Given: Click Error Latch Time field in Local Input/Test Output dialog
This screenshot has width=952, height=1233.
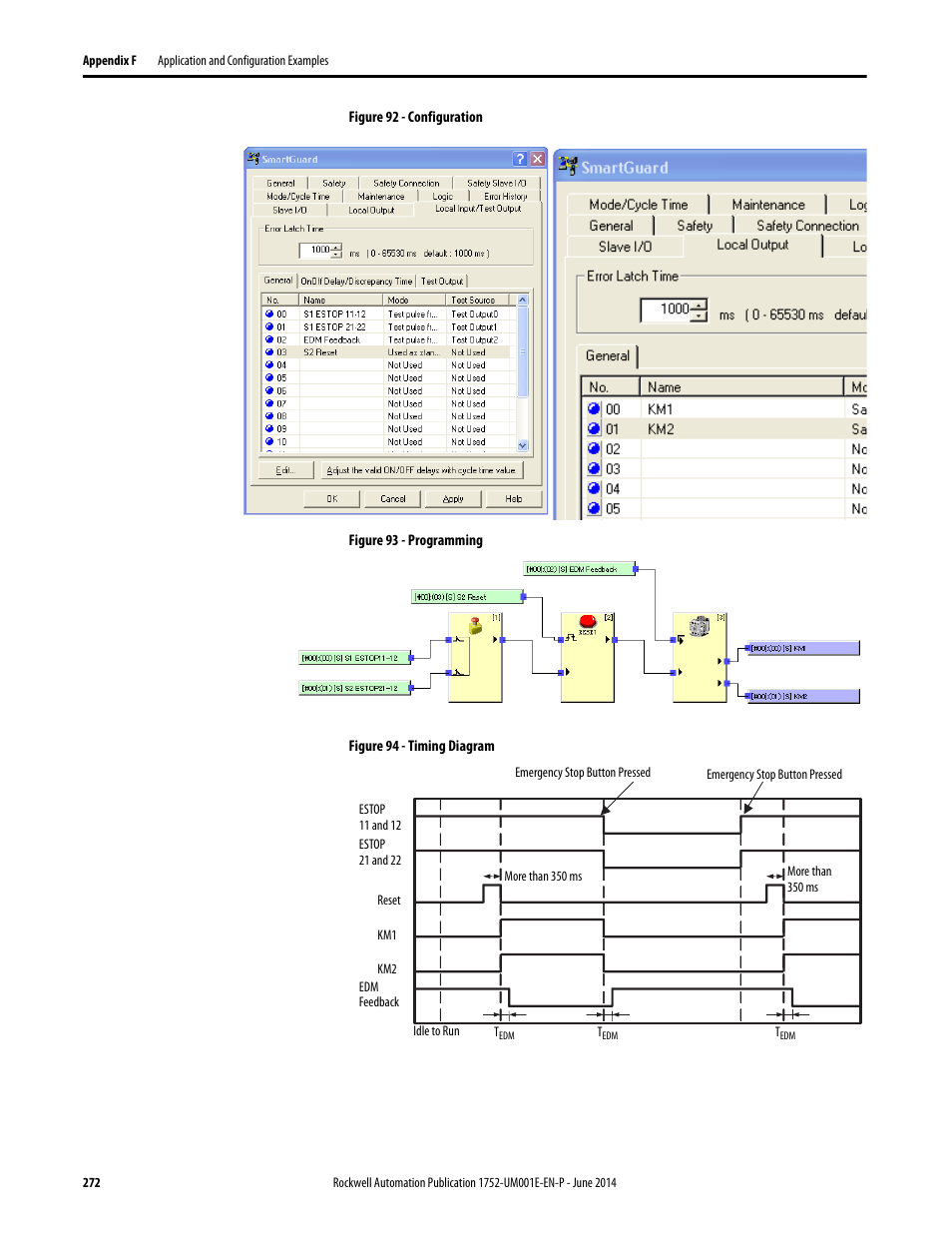Looking at the screenshot, I should click(x=314, y=251).
